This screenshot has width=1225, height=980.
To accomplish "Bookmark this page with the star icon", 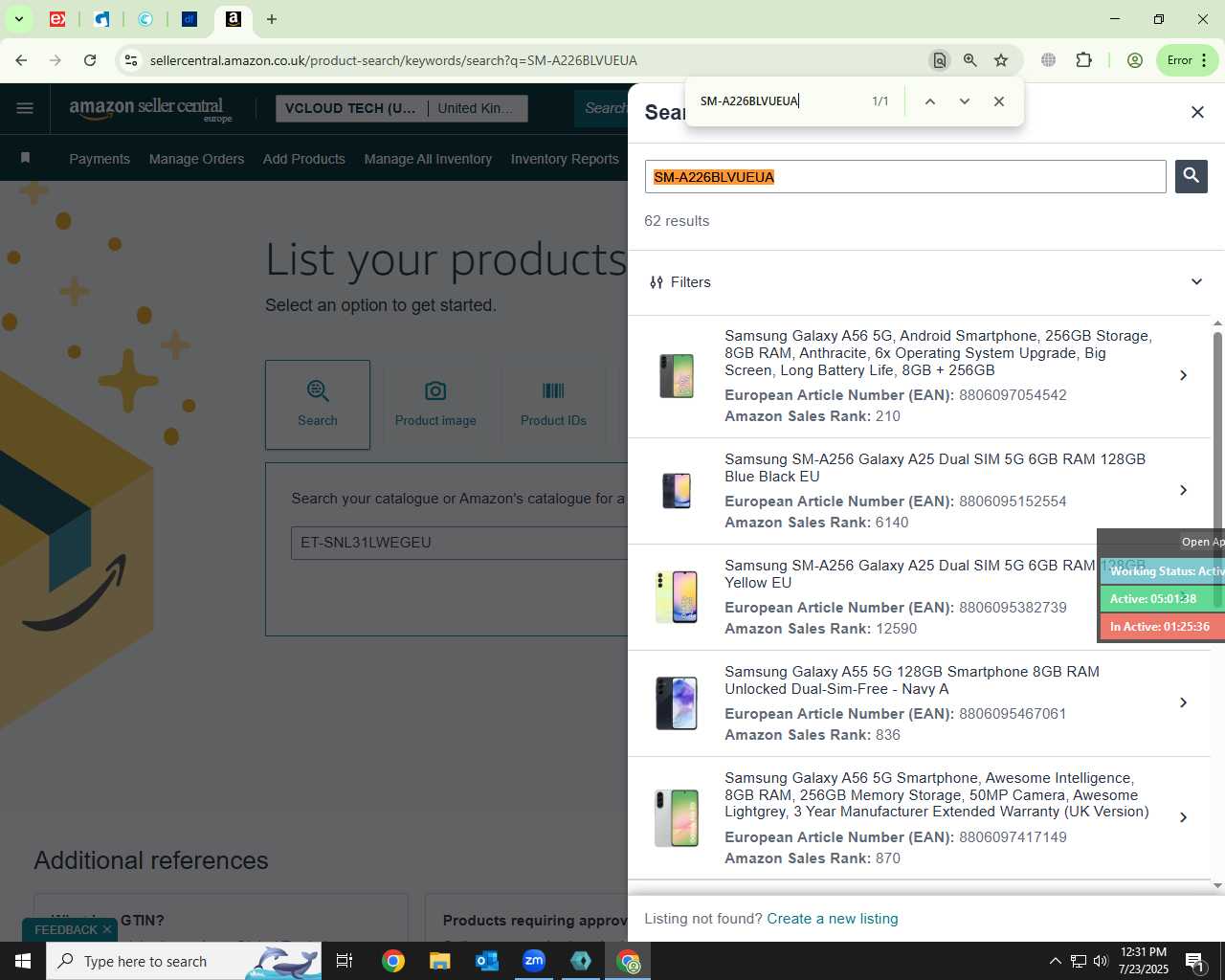I will click(1001, 60).
